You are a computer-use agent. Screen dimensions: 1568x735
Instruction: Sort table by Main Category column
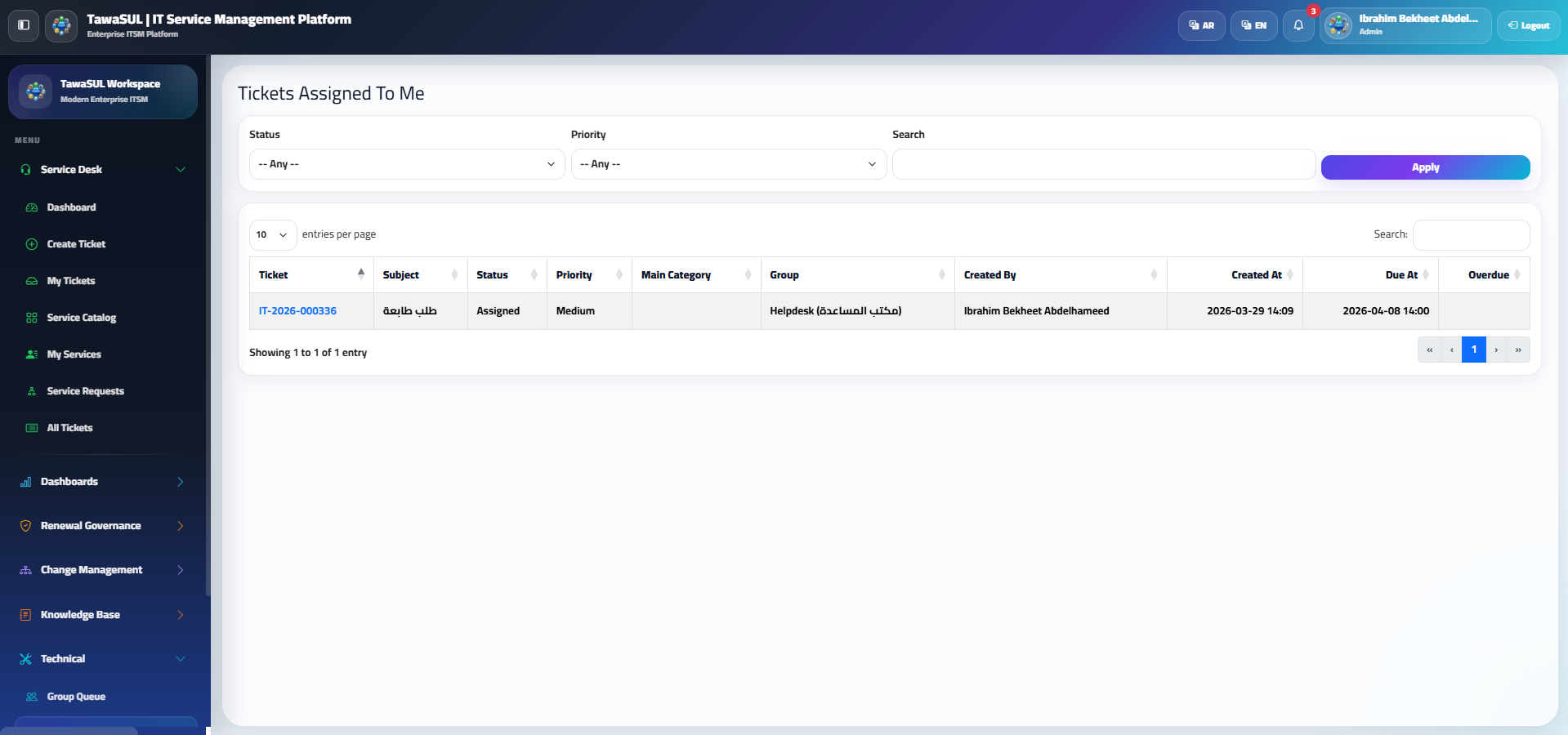(696, 275)
